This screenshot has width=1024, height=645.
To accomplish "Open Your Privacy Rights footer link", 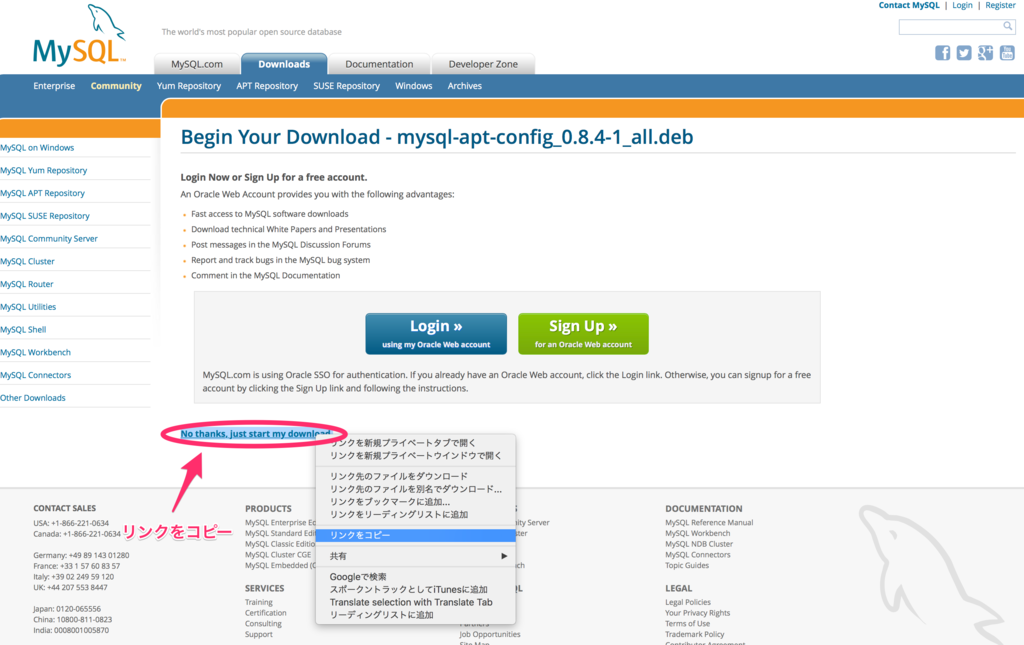I will point(697,613).
